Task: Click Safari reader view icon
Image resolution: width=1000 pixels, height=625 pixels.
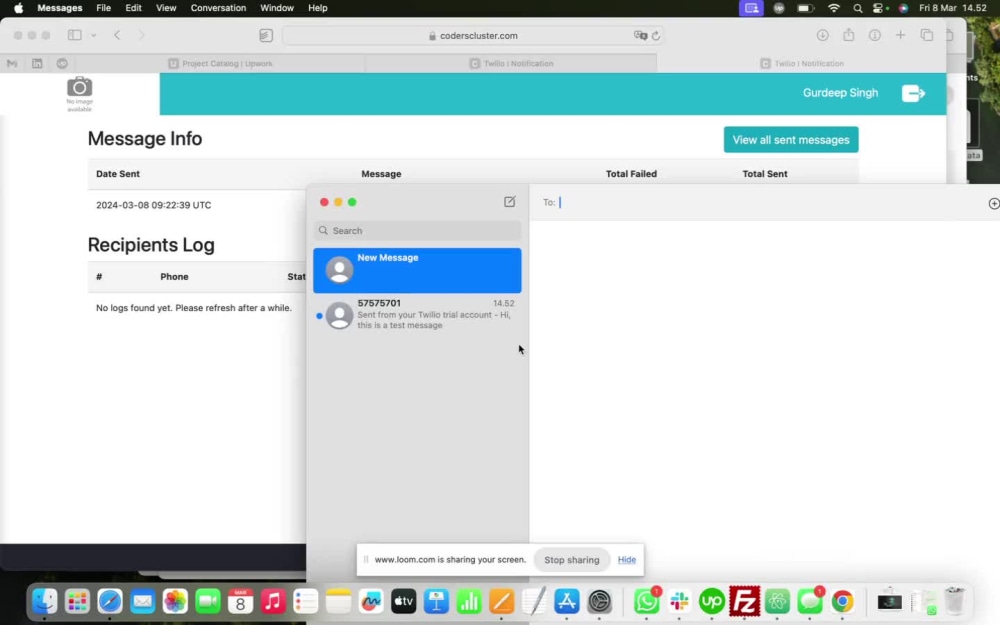Action: click(266, 36)
